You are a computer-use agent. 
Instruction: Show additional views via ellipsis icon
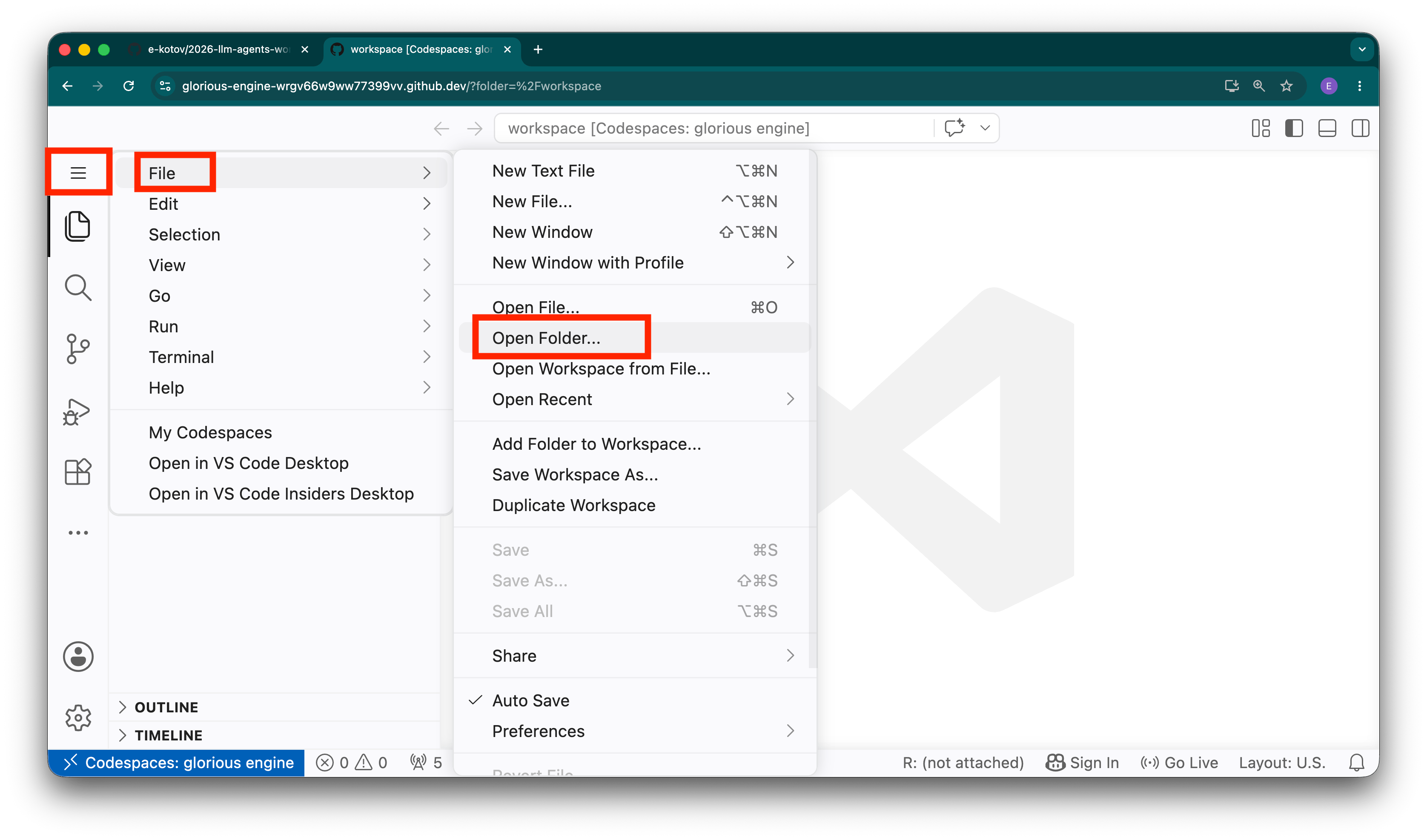pos(78,533)
